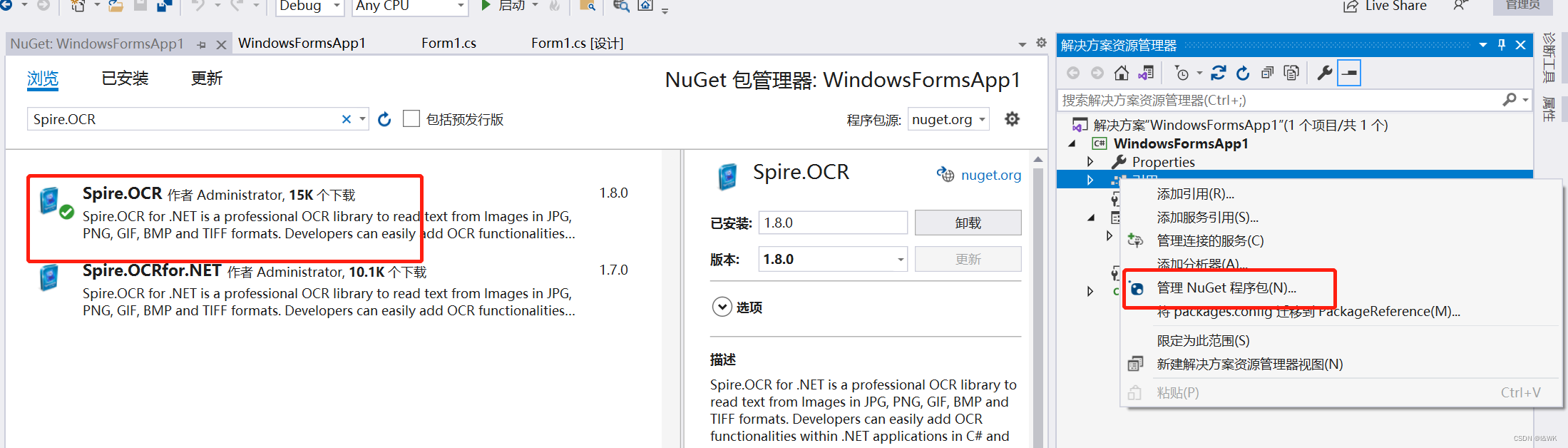Image resolution: width=1568 pixels, height=448 pixels.
Task: Click the Spire.OCR package icon in details pane
Action: (x=727, y=176)
